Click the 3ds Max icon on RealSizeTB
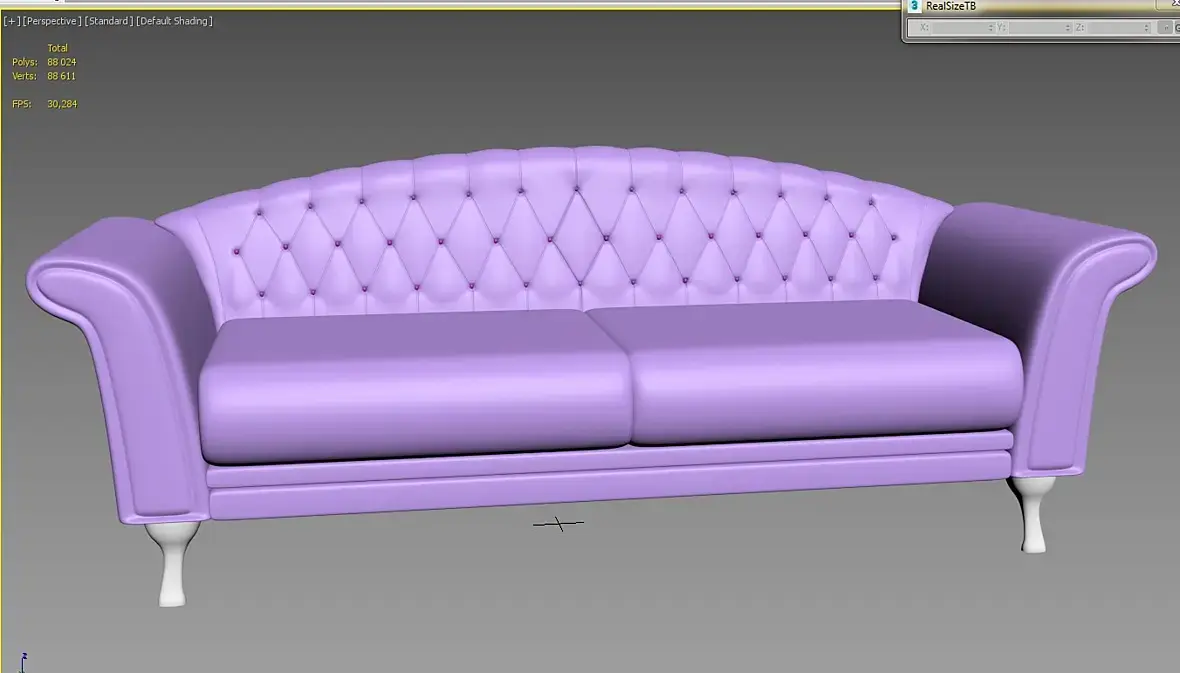Image resolution: width=1180 pixels, height=673 pixels. [915, 6]
